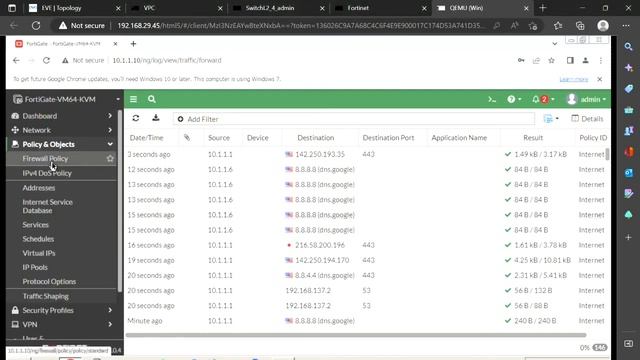Expand Security Profiles menu
This screenshot has height=360, width=640.
click(x=62, y=310)
